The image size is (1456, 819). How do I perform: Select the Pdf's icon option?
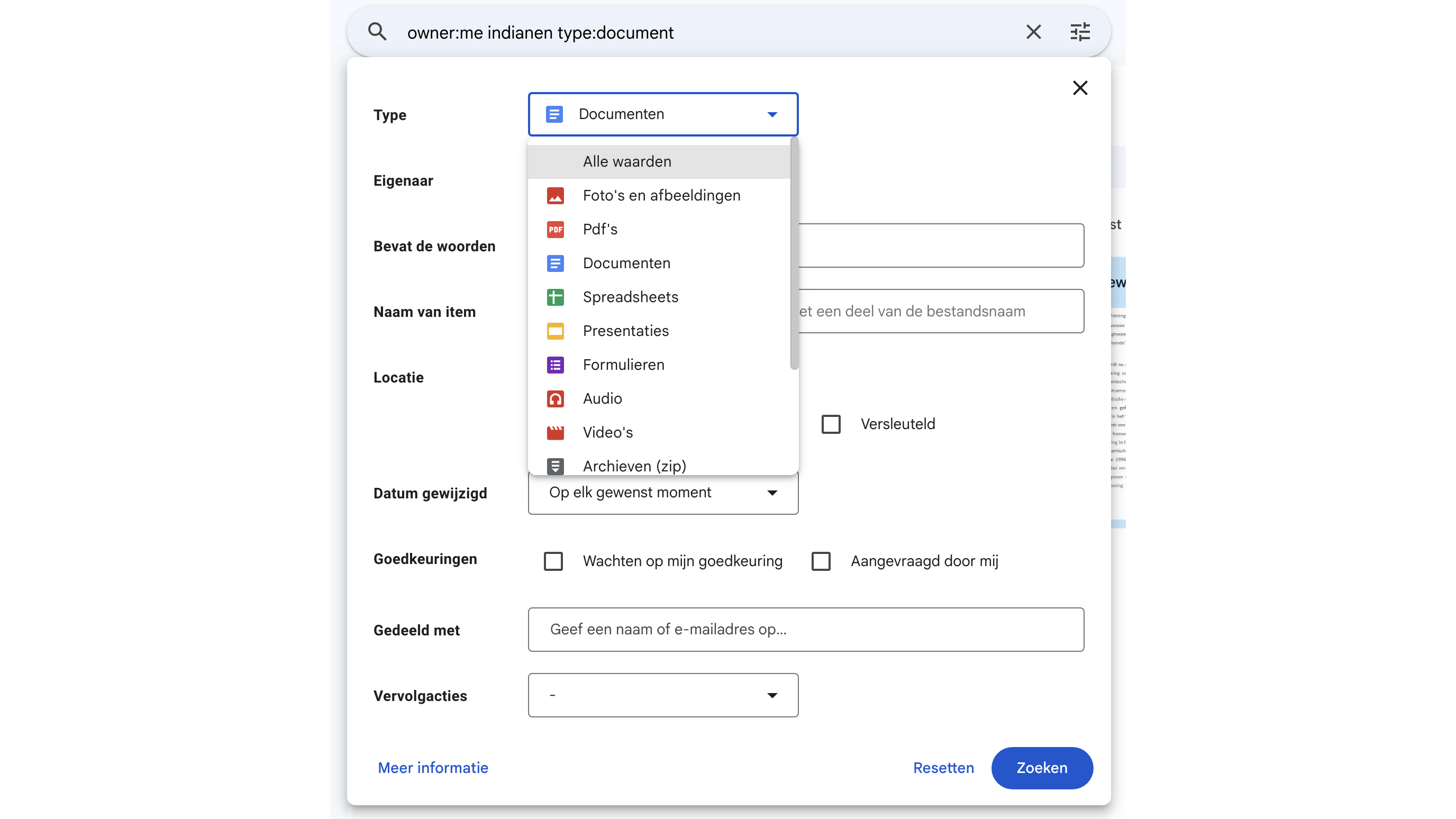[x=555, y=230]
